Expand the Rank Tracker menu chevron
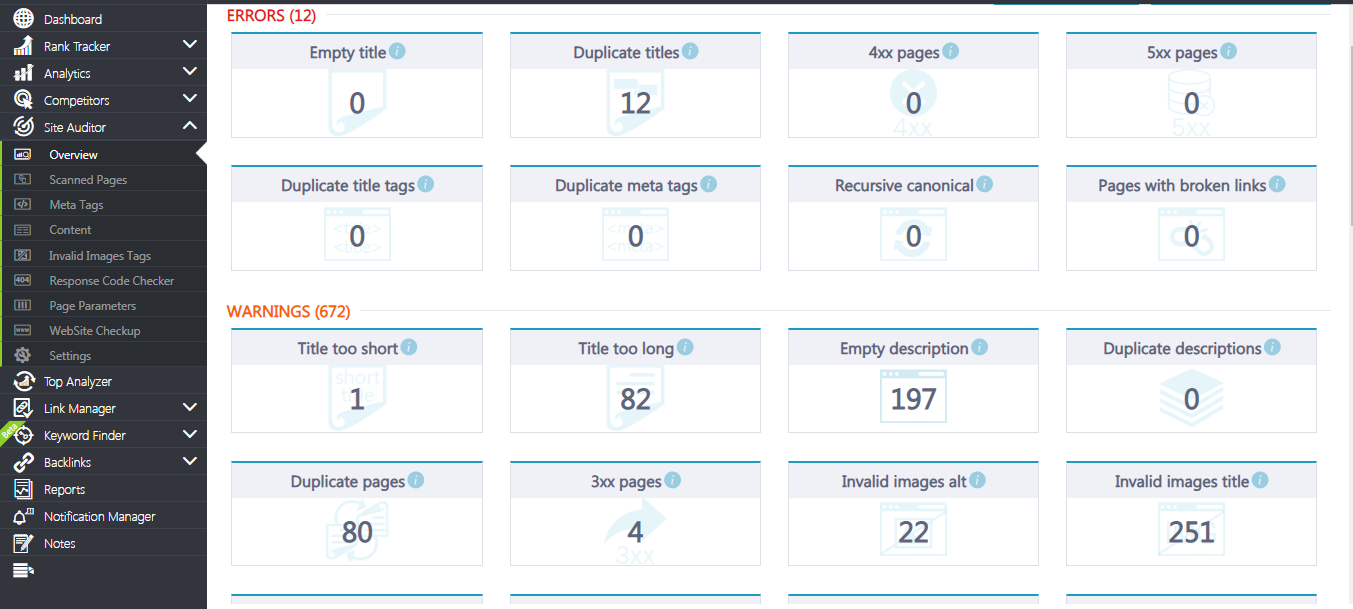 pyautogui.click(x=190, y=45)
